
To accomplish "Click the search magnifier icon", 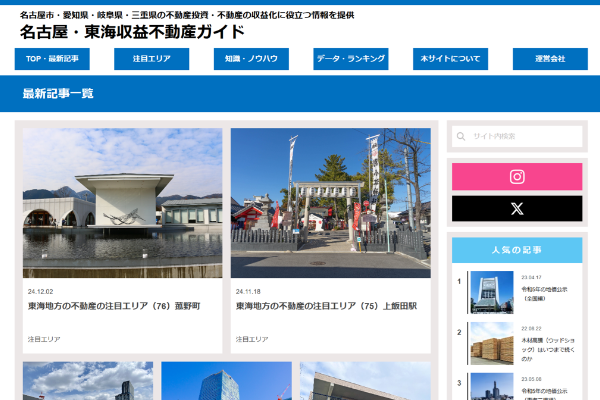I will point(461,137).
